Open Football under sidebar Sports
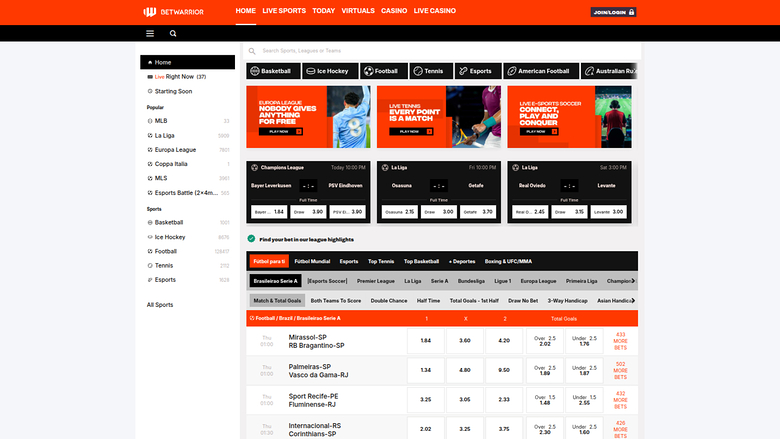The width and height of the screenshot is (780, 439). coord(188,251)
